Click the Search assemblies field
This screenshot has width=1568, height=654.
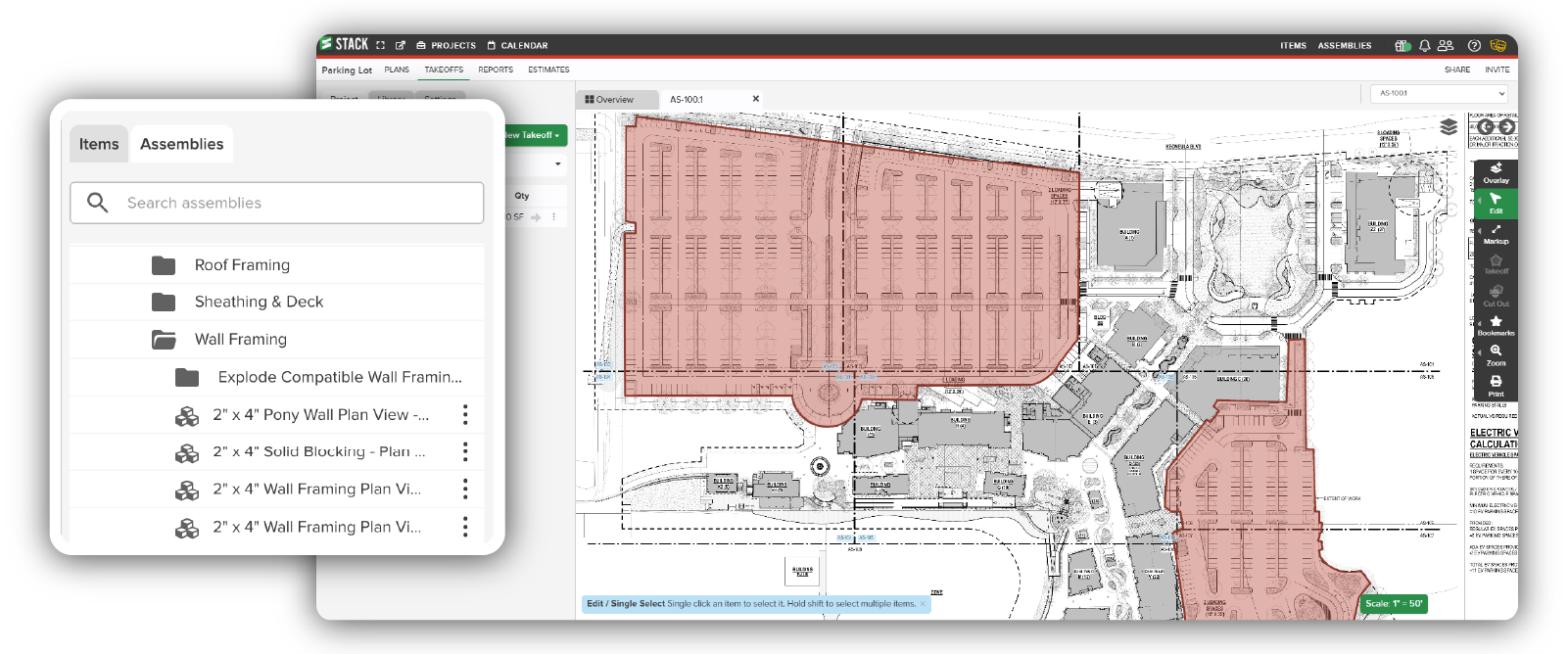[x=277, y=203]
